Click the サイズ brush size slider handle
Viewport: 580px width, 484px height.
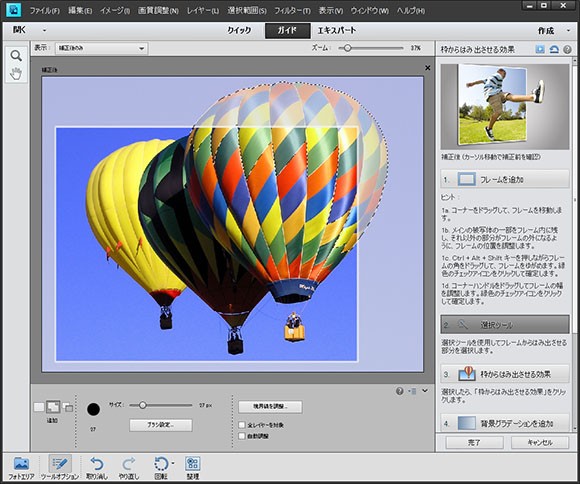(142, 405)
